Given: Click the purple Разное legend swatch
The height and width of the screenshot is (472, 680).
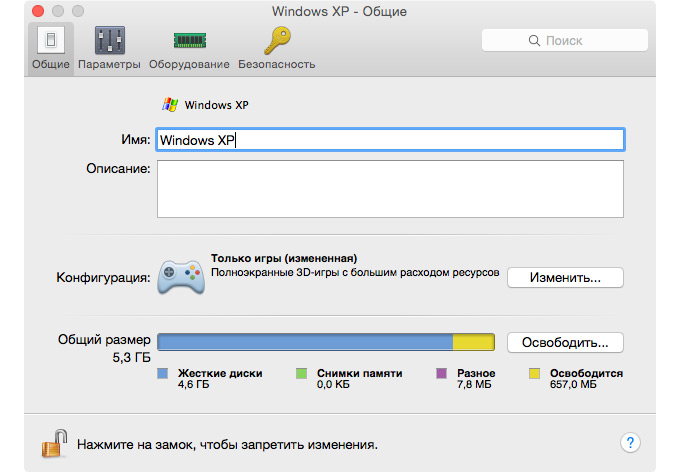Looking at the screenshot, I should [439, 374].
